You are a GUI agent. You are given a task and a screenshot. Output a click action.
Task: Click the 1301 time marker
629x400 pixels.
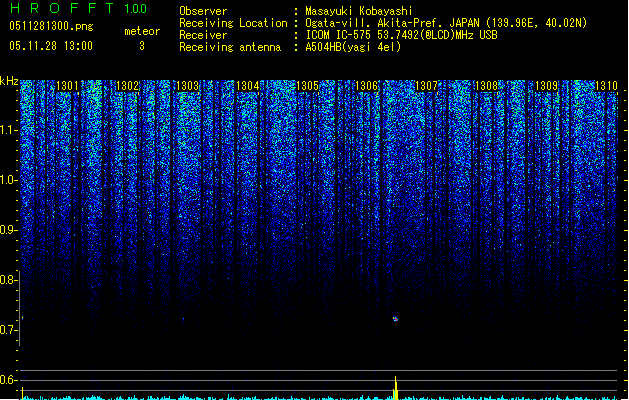[67, 86]
